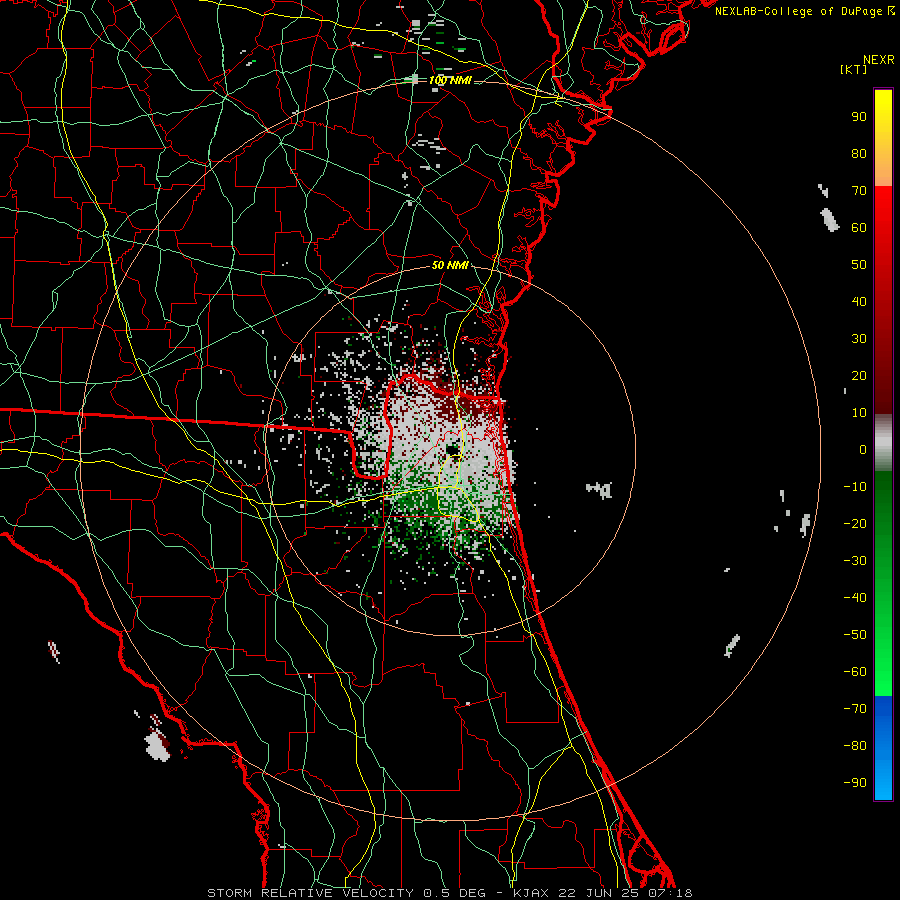Click the NEXR label above the color scale
Viewport: 900px width, 900px height.
coord(879,60)
